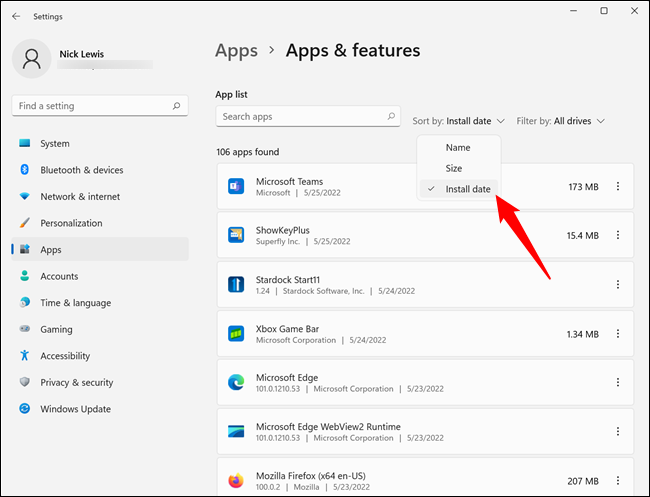Viewport: 650px width, 497px height.
Task: Open more options for Microsoft Teams
Action: pyautogui.click(x=618, y=186)
